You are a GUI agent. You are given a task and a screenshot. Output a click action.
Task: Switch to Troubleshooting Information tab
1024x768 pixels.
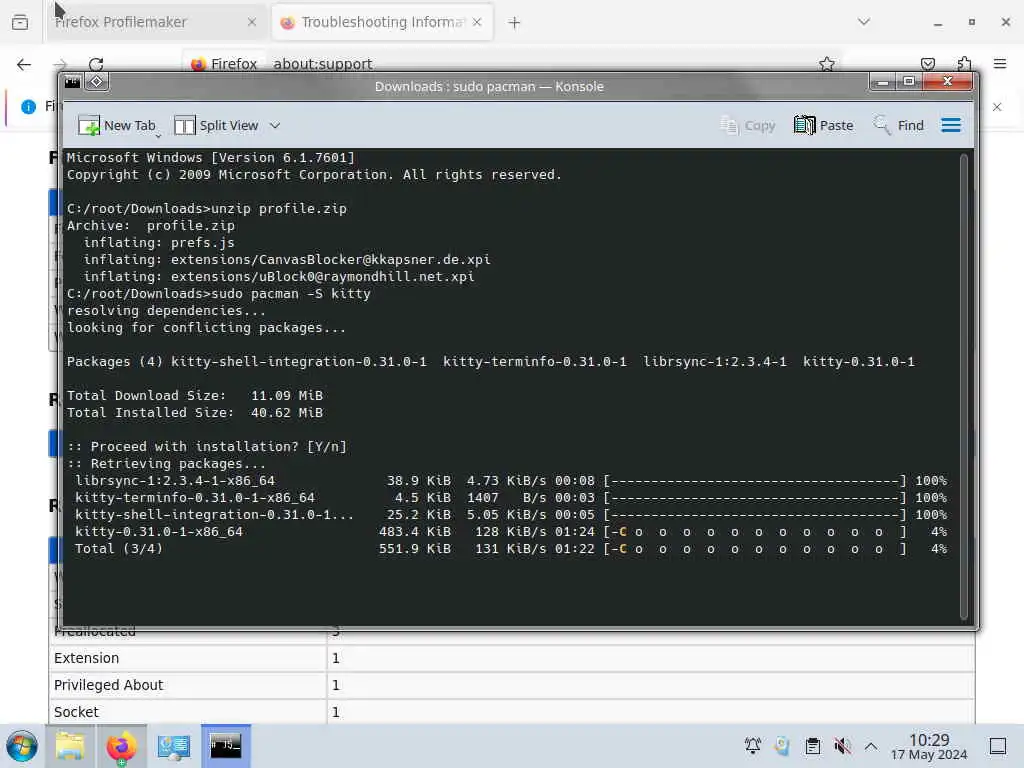tap(382, 22)
